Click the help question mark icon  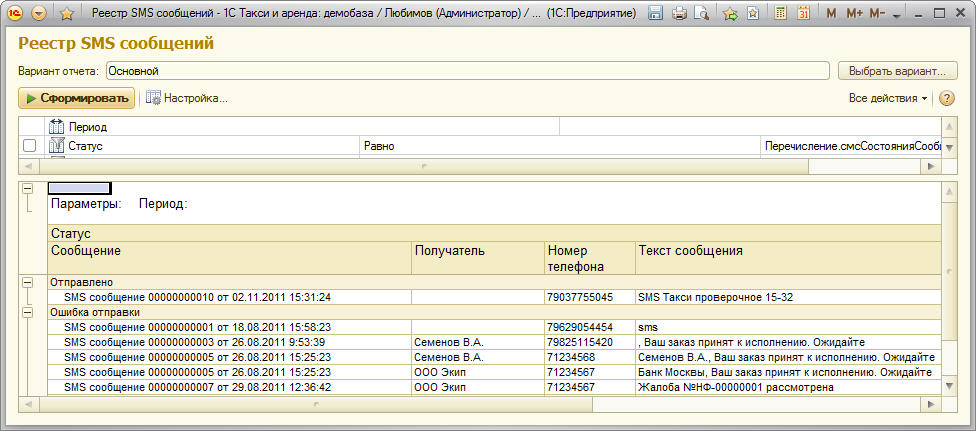[947, 98]
